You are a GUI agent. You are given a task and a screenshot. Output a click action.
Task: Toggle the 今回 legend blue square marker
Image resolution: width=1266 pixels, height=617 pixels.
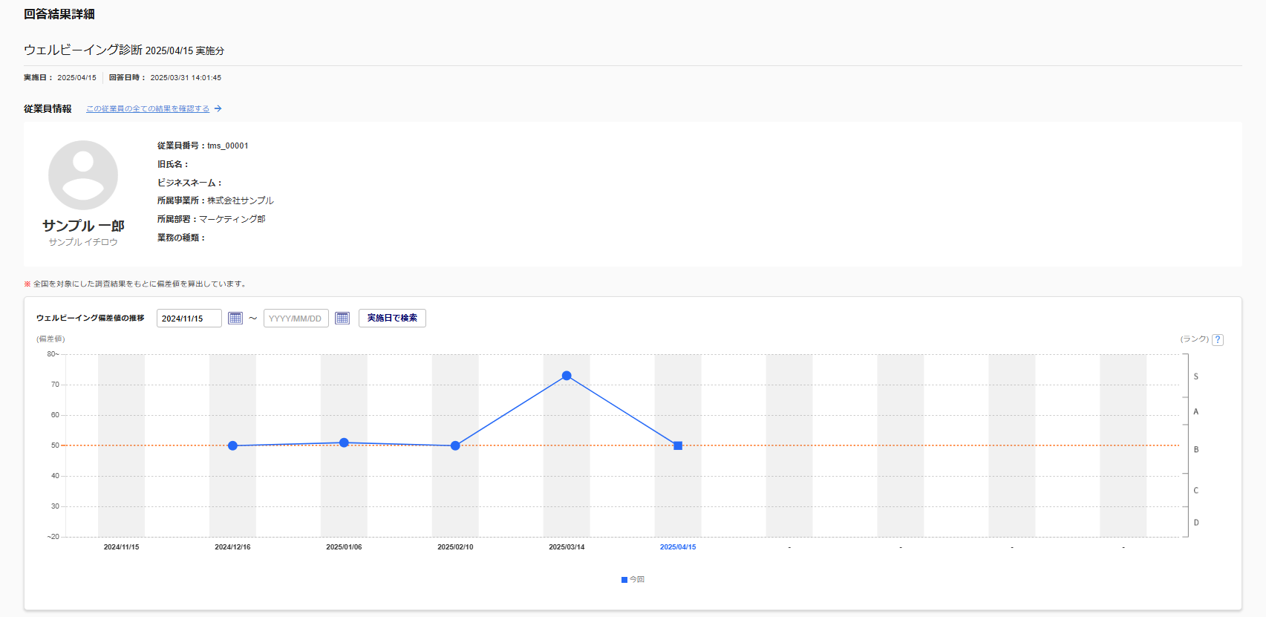tap(624, 580)
